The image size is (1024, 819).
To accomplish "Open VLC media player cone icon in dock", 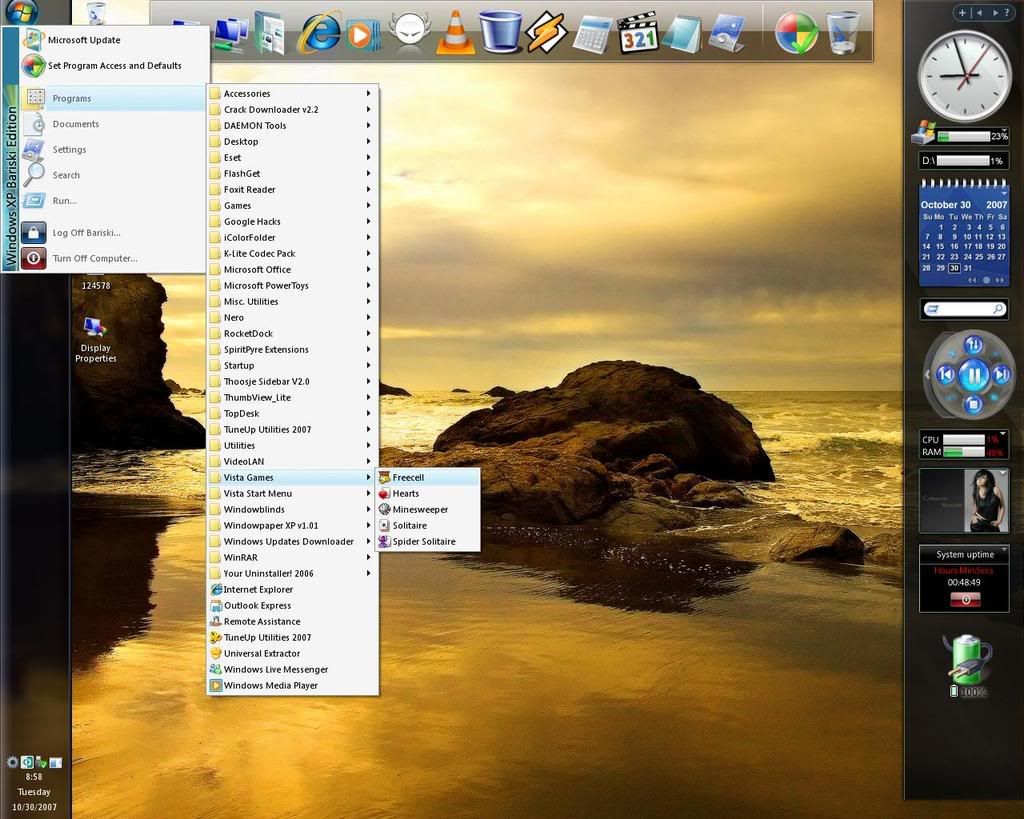I will point(455,32).
